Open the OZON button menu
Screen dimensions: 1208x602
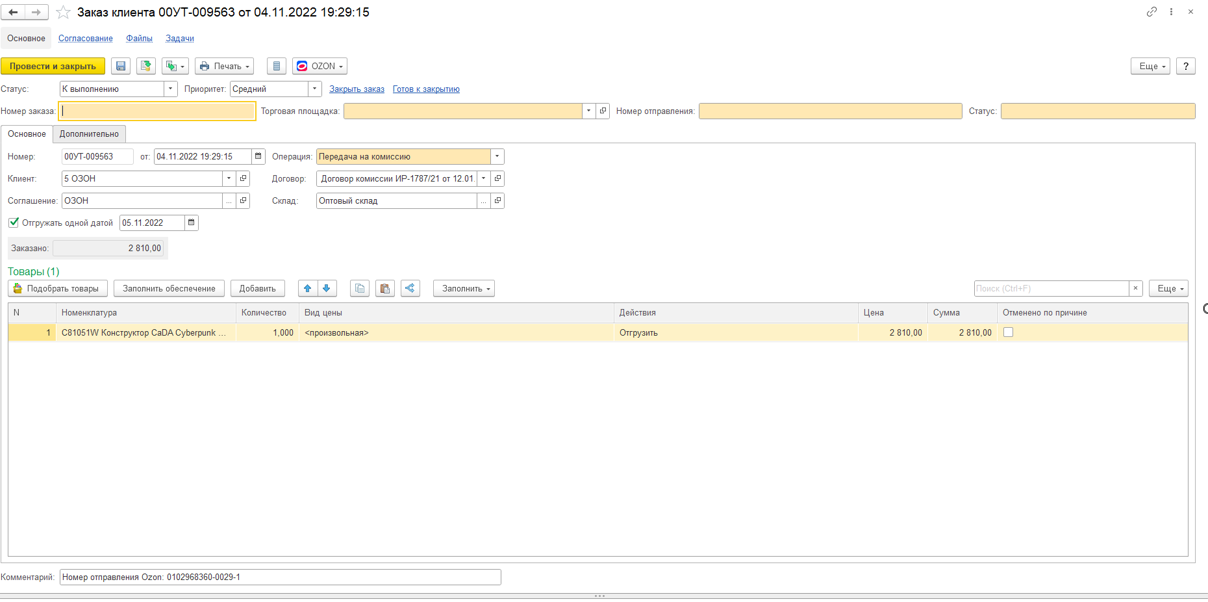coord(320,66)
